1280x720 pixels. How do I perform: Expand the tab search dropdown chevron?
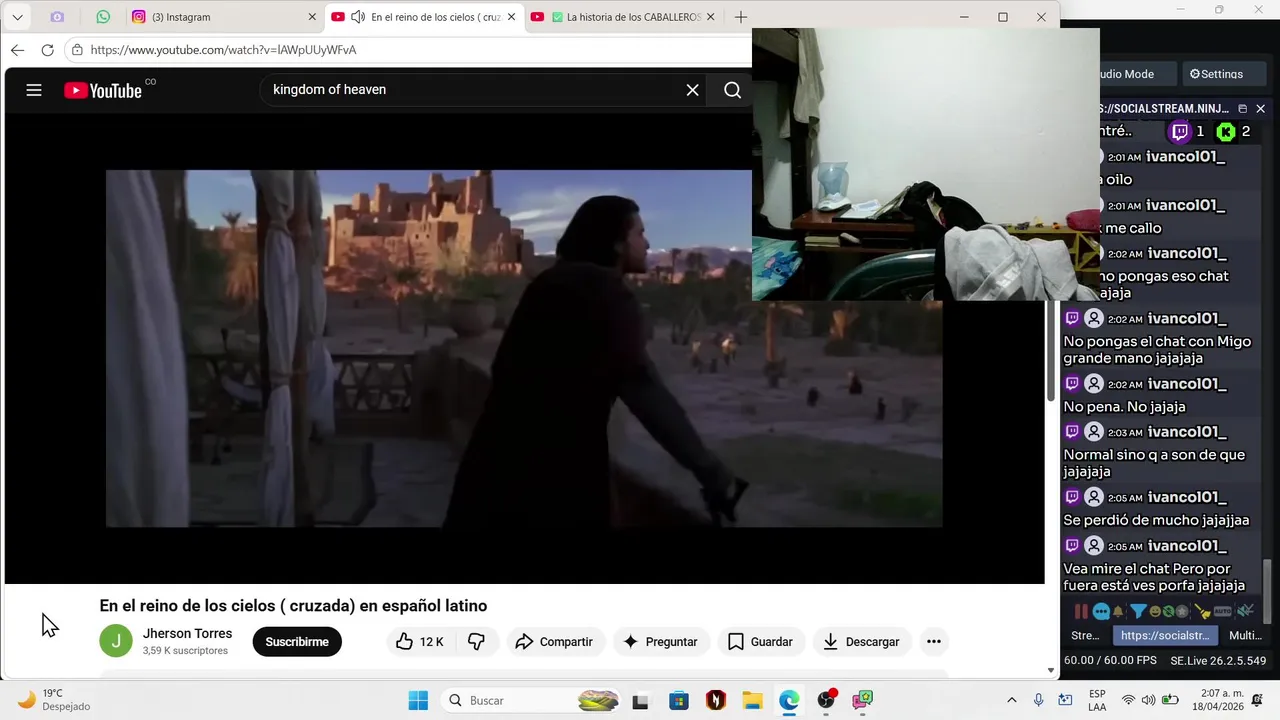(17, 17)
